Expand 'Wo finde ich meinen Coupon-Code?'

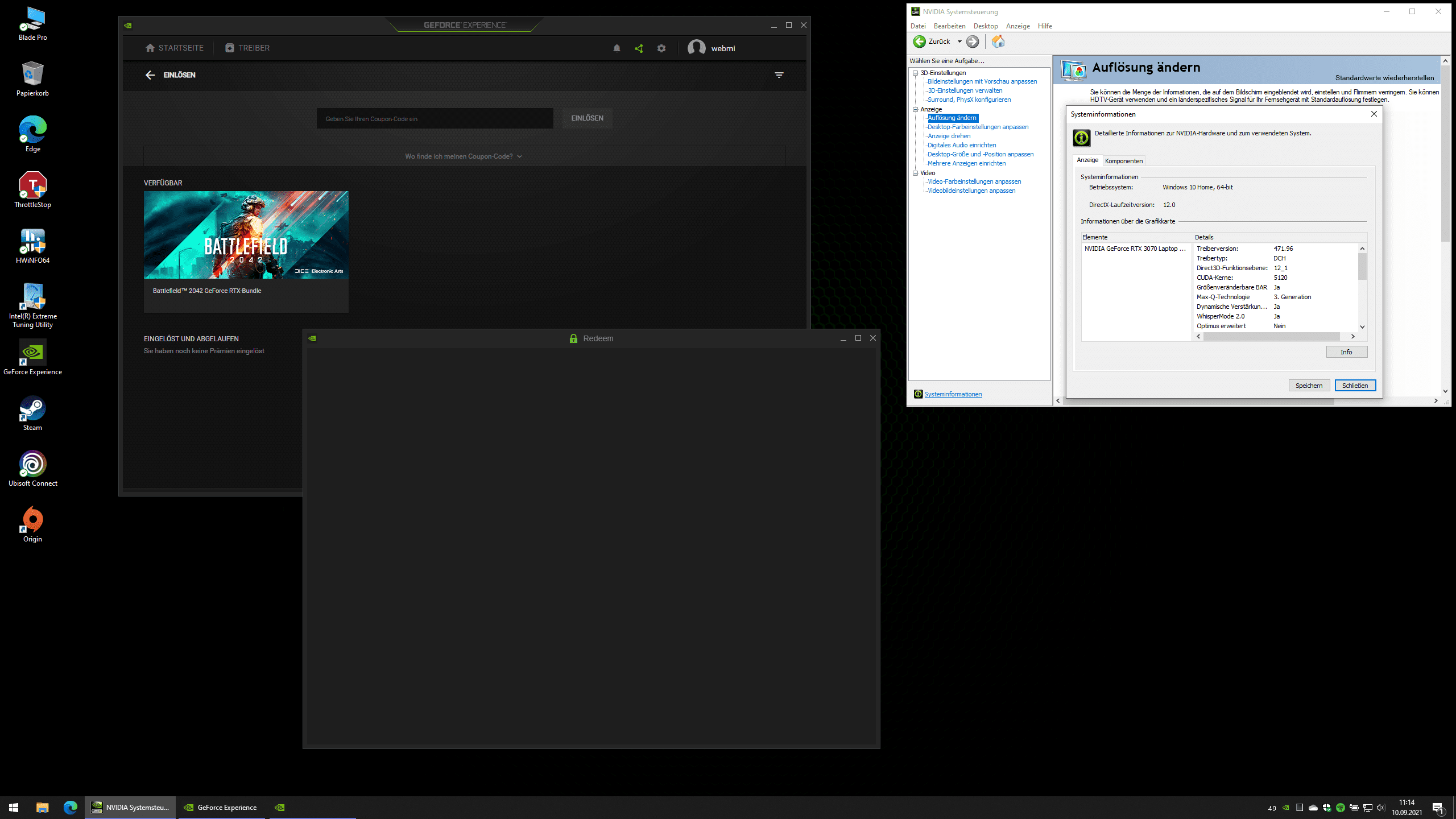click(x=464, y=156)
